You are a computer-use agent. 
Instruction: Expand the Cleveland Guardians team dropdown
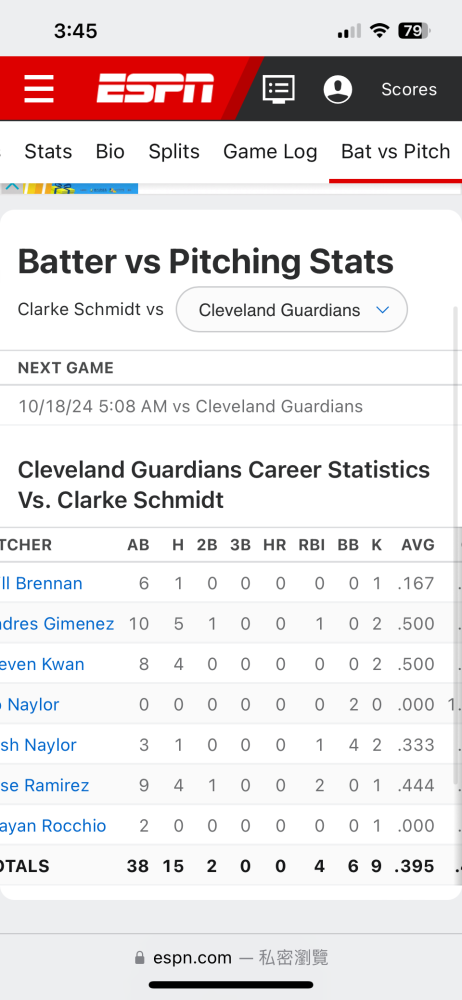pyautogui.click(x=292, y=310)
